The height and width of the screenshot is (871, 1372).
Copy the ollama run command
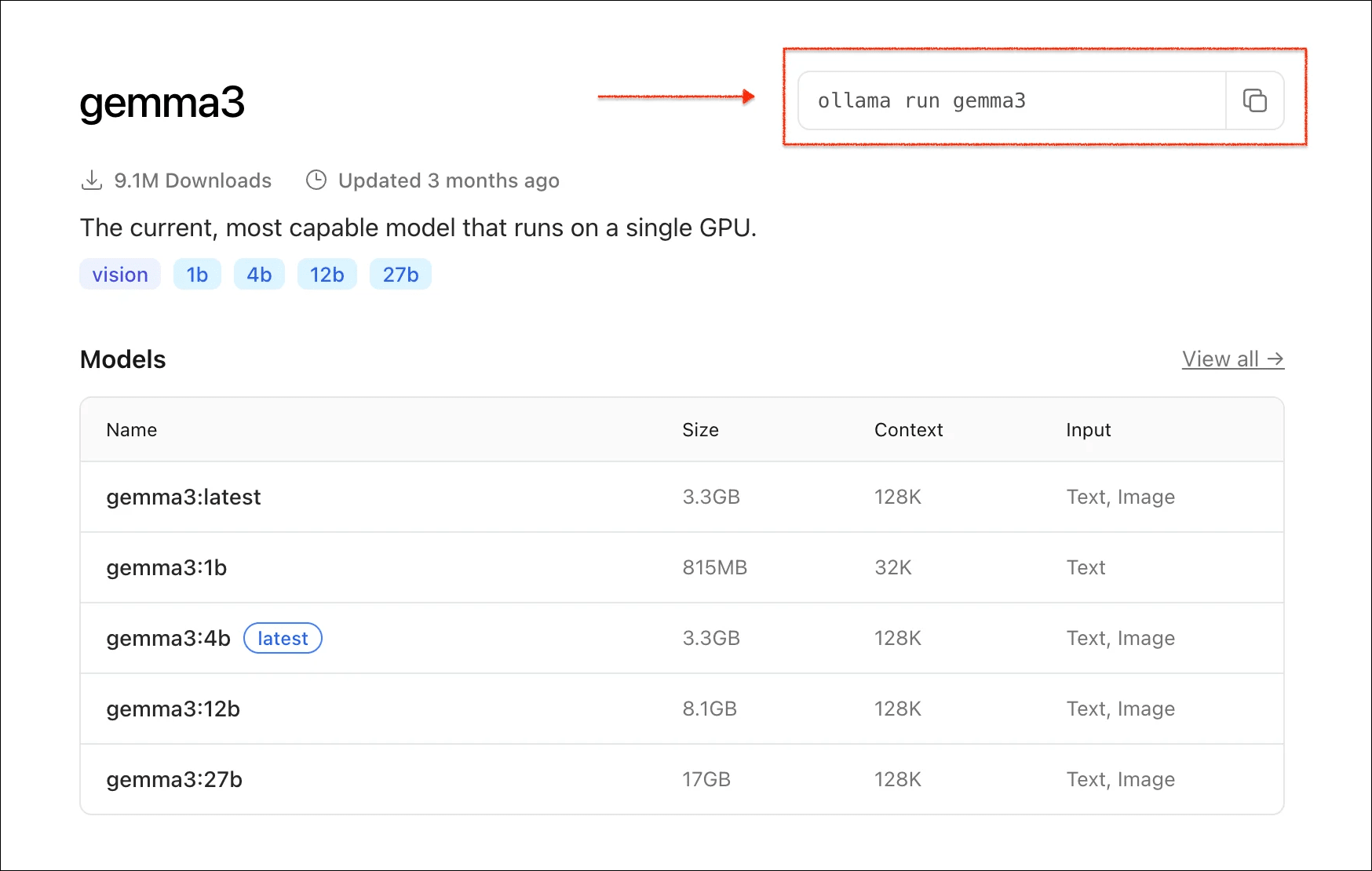[x=1254, y=100]
